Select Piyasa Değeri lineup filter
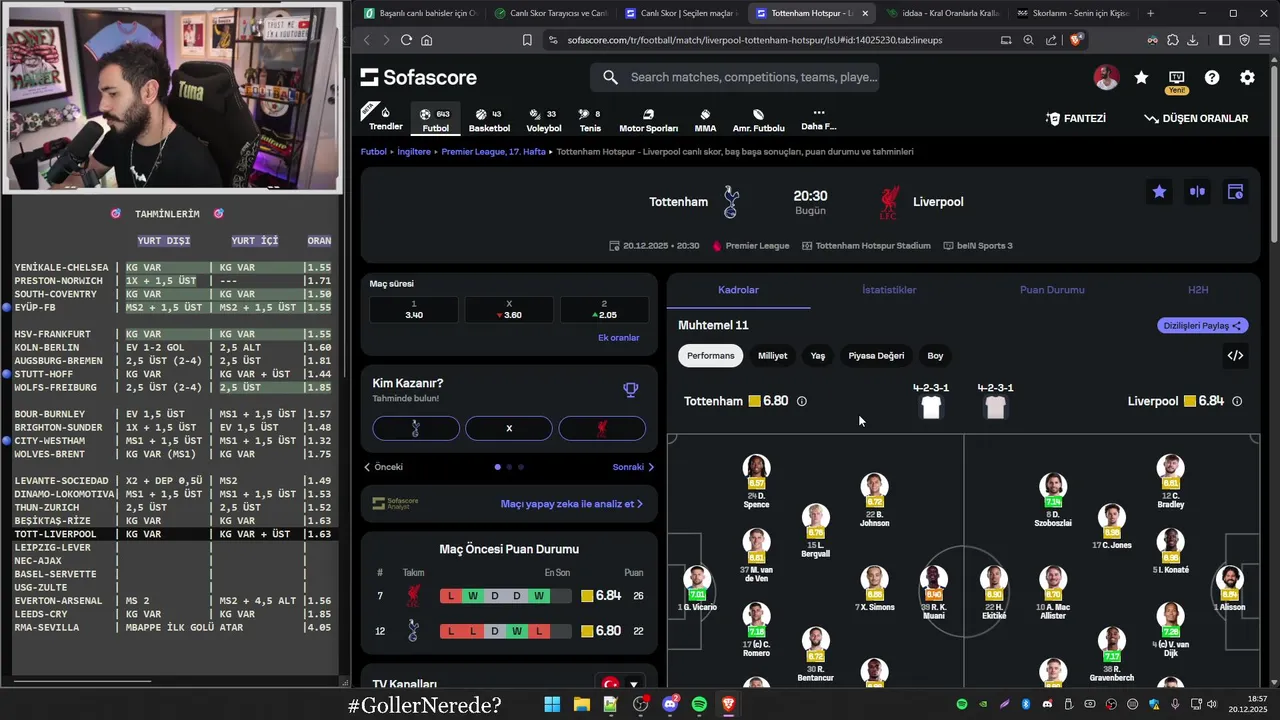The image size is (1280, 720). 876,356
